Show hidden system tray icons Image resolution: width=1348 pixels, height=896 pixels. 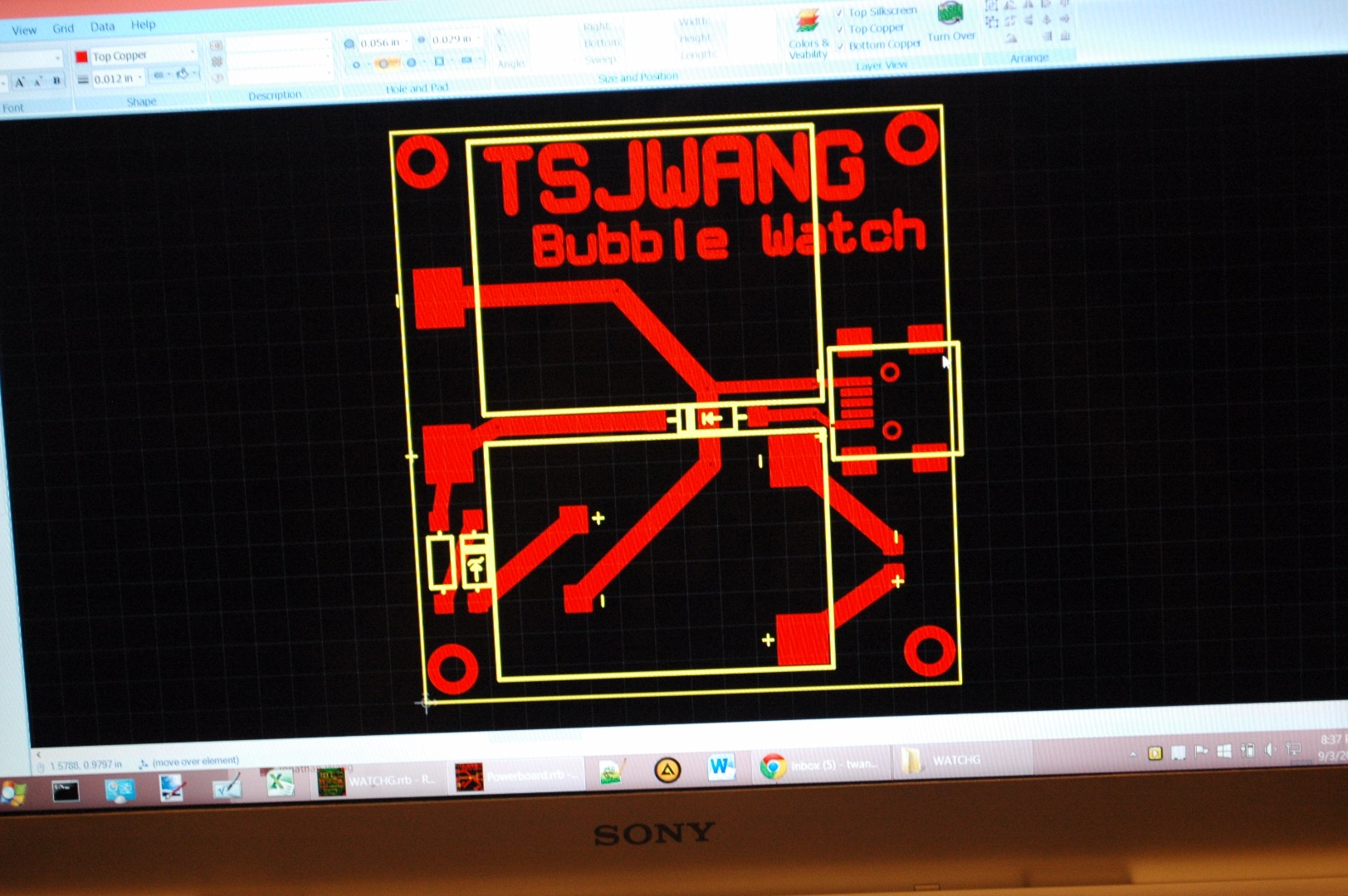coord(1132,754)
